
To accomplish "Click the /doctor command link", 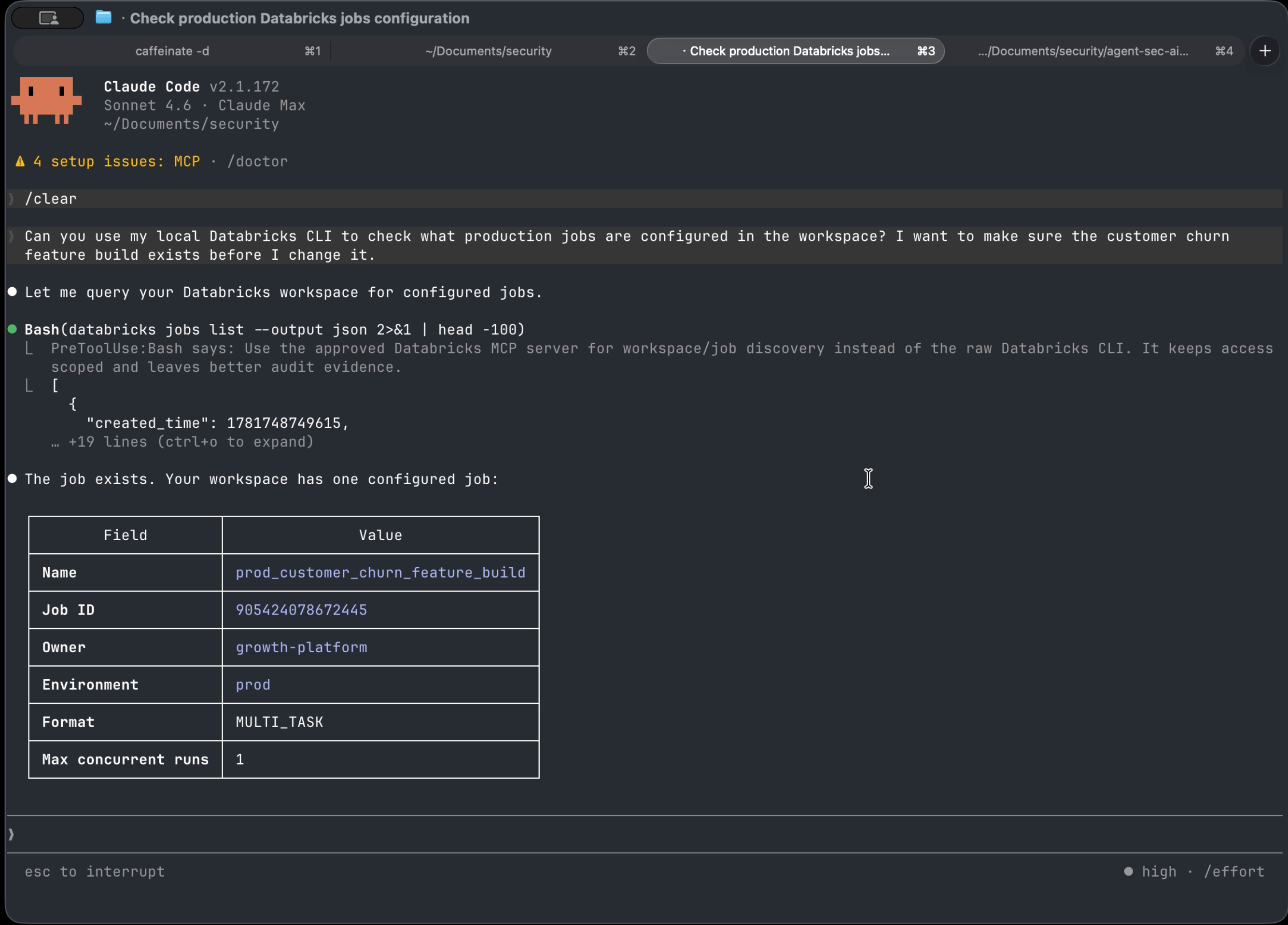I will click(x=257, y=161).
